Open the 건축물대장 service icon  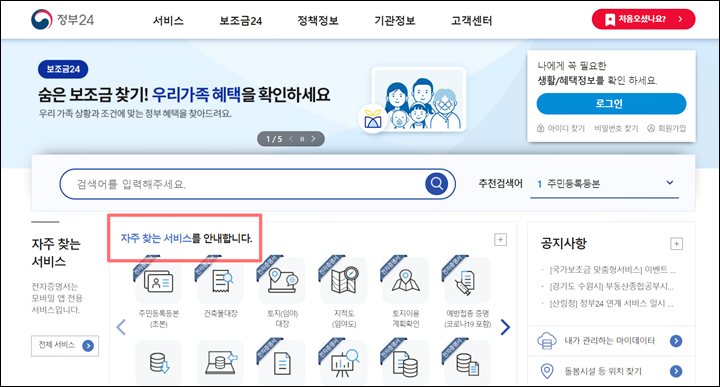tap(220, 280)
